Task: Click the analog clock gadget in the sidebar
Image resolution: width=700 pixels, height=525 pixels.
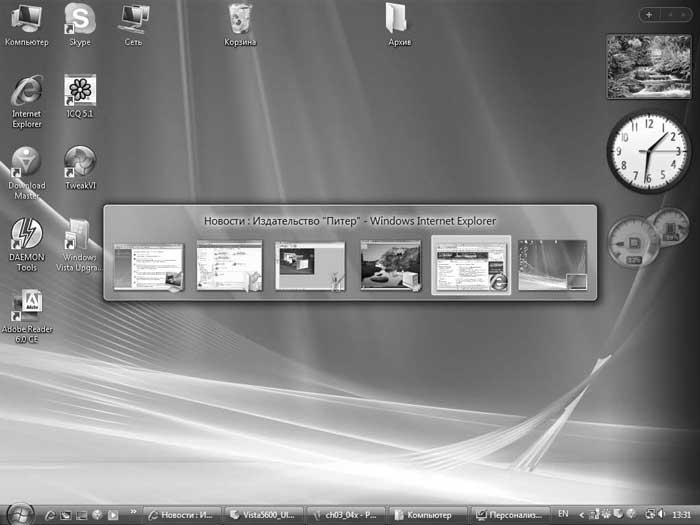Action: 647,151
